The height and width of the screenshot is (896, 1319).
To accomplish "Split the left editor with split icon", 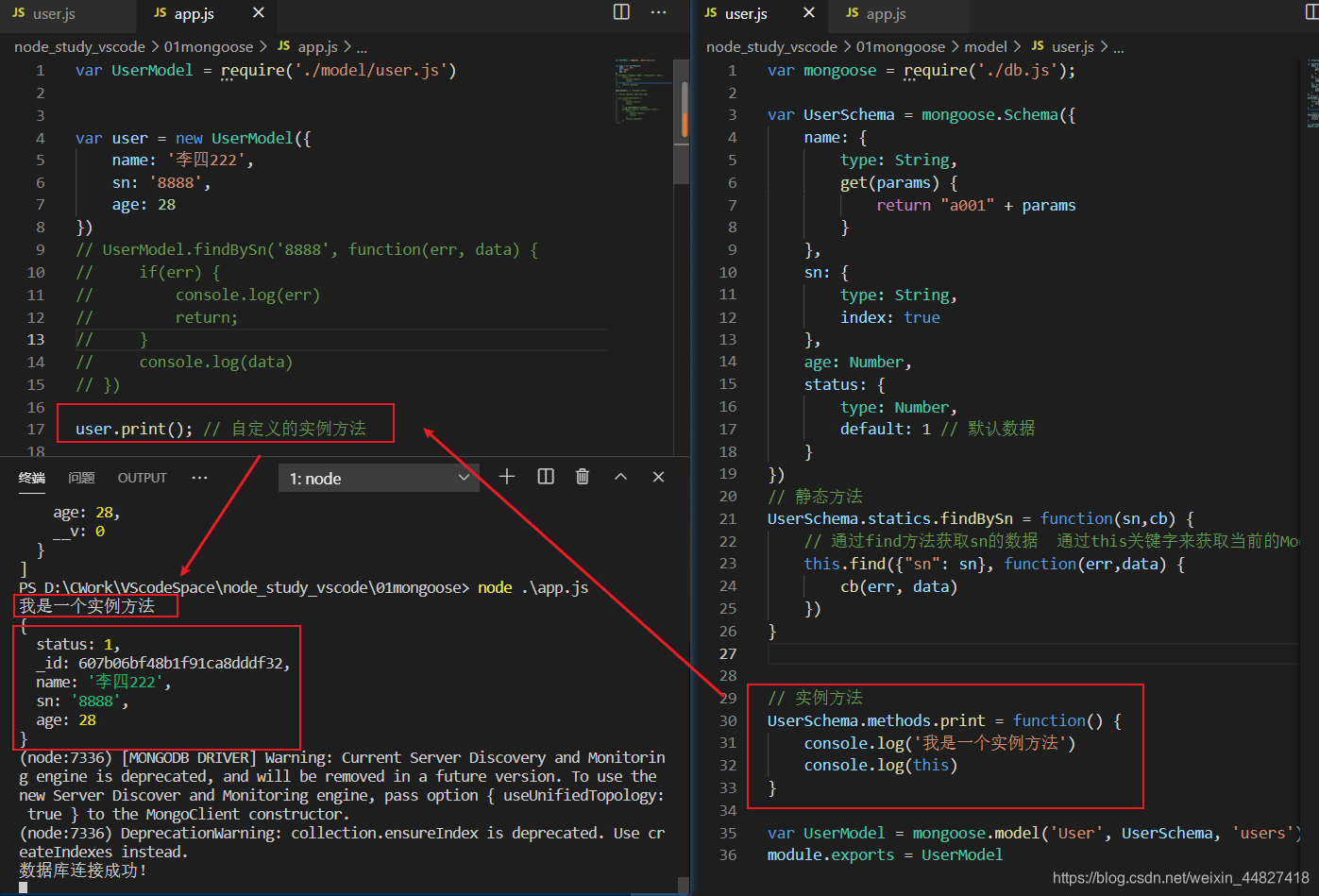I will 621,11.
